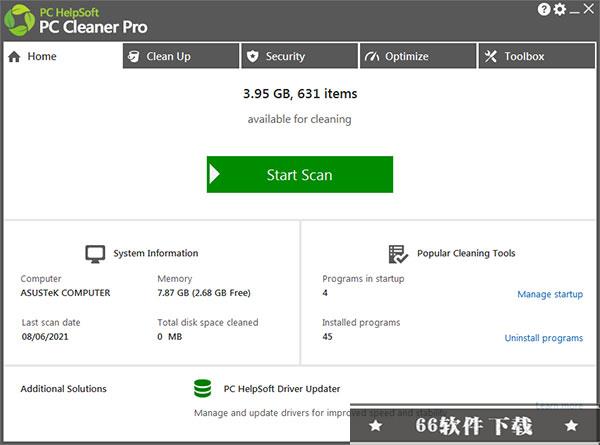This screenshot has width=600, height=445.
Task: Click the 'ASUSTeK COMPUTER' value
Action: point(65,293)
